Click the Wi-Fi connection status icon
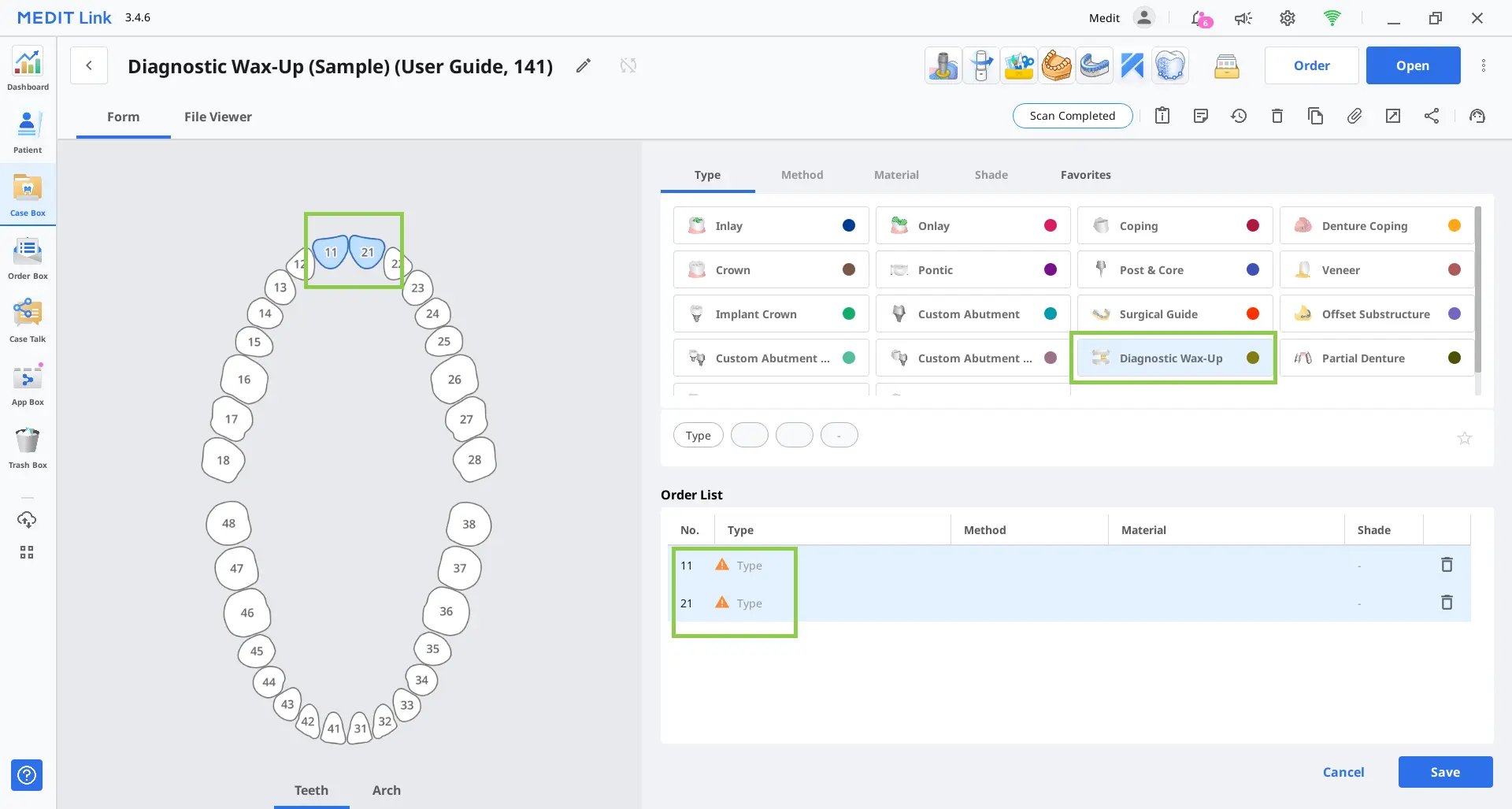This screenshot has width=1512, height=809. (1332, 18)
